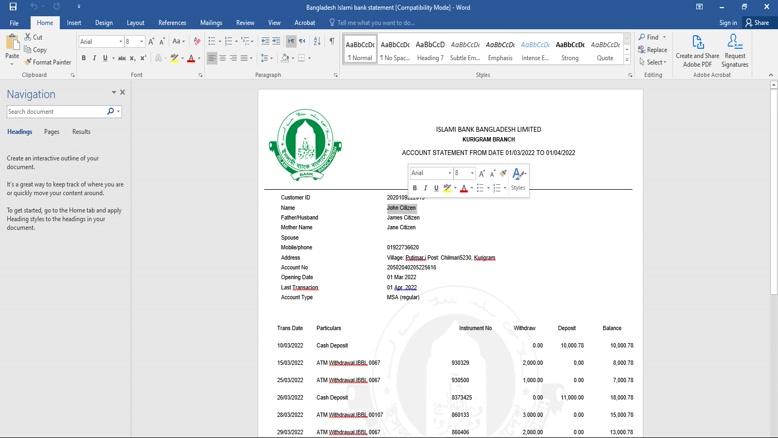The width and height of the screenshot is (778, 438).
Task: Click the Sign in link
Action: click(x=728, y=22)
